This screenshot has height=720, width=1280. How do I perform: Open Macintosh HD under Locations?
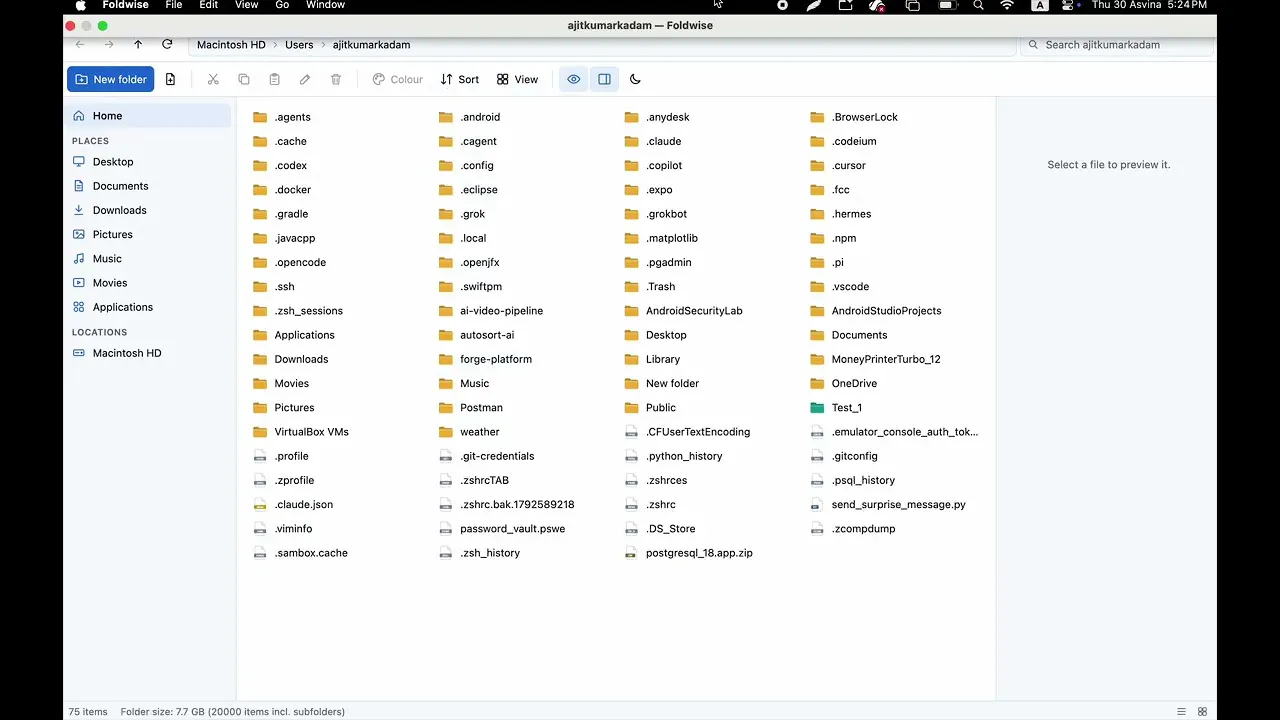click(x=148, y=353)
